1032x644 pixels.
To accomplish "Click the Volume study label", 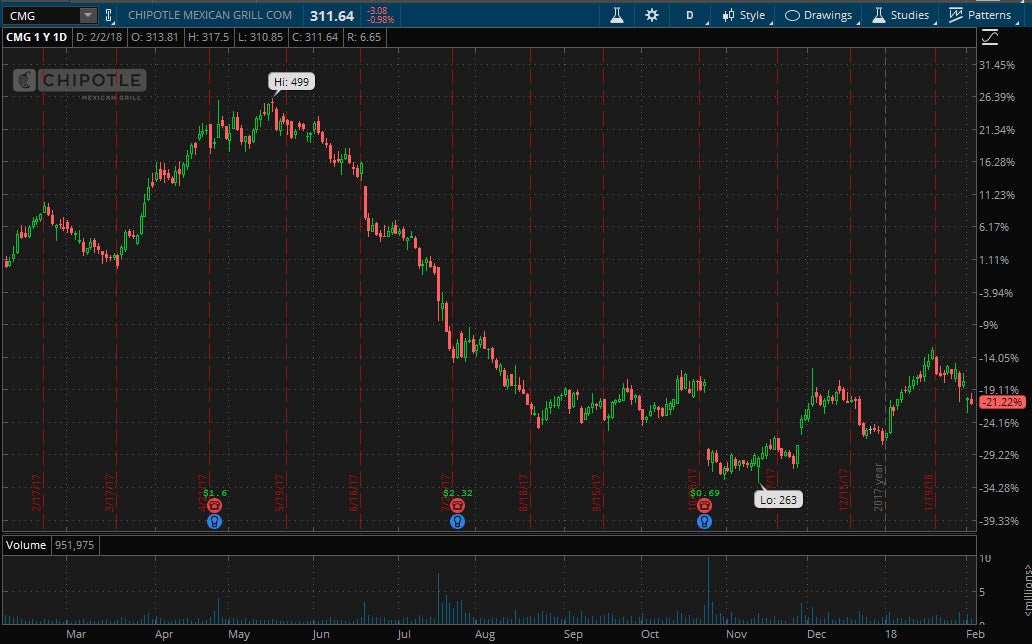I will point(26,545).
